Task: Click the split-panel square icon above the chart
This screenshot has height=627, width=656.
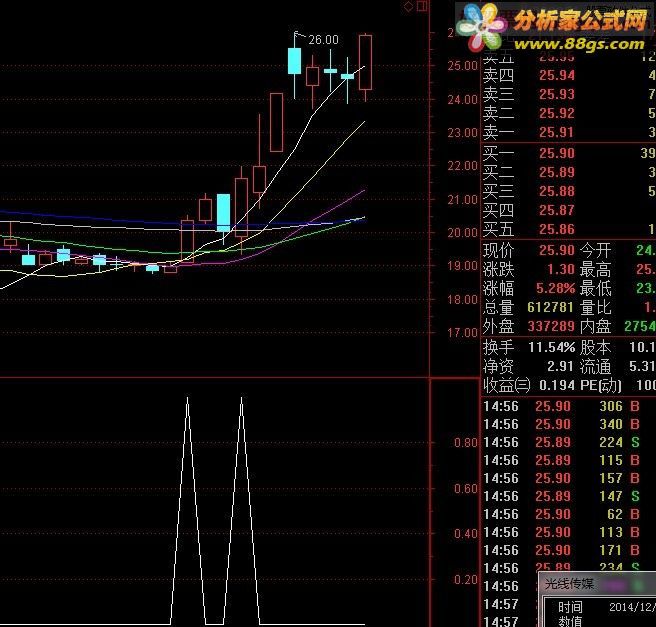Action: tap(422, 6)
